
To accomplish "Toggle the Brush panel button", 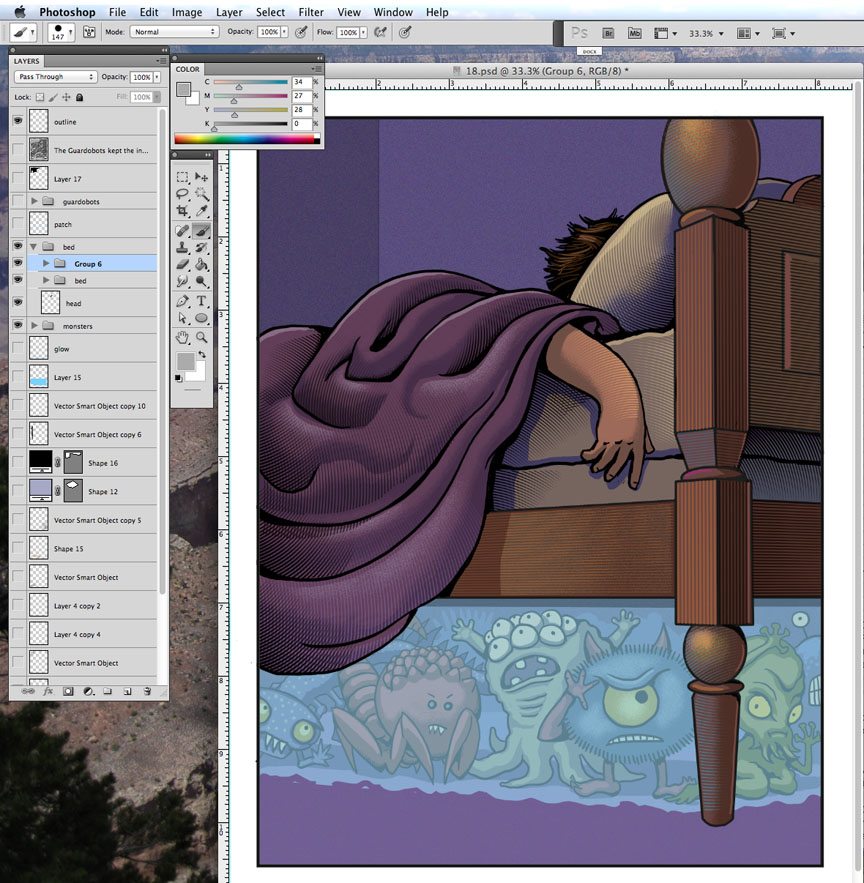I will pyautogui.click(x=89, y=32).
